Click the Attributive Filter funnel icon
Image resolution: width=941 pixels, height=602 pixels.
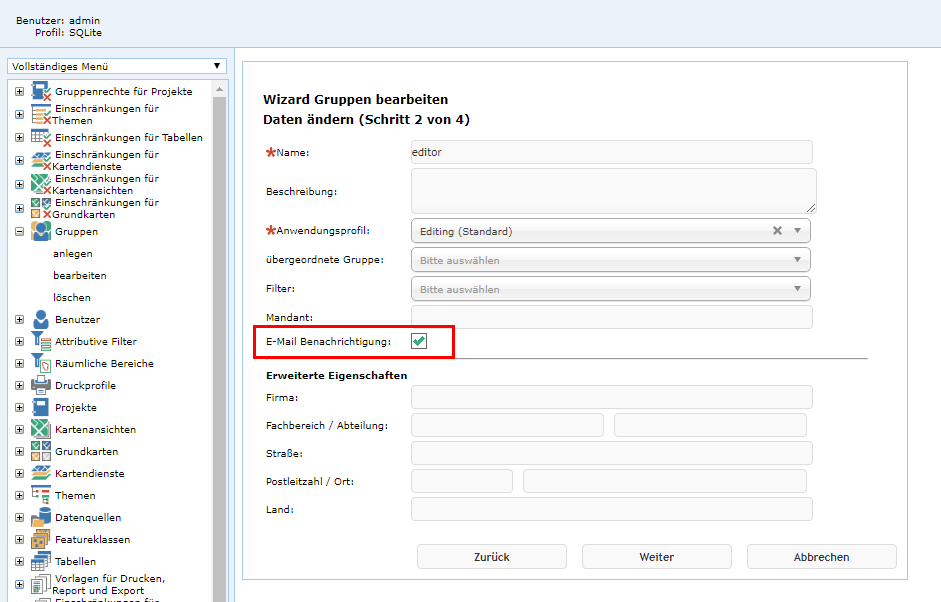coord(41,342)
